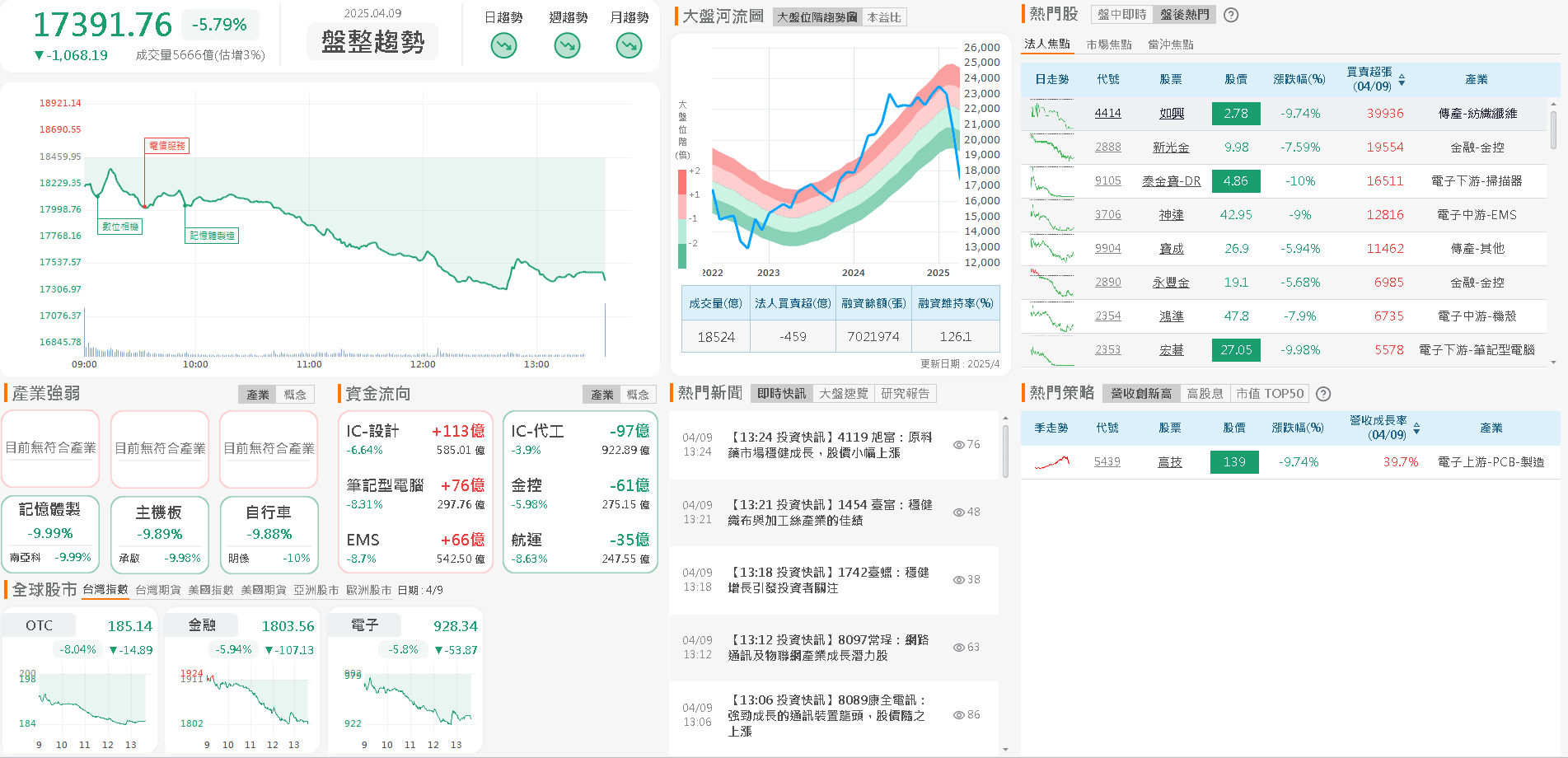Open 航運 fund outflow entry
This screenshot has width=1568, height=758.
[x=580, y=548]
